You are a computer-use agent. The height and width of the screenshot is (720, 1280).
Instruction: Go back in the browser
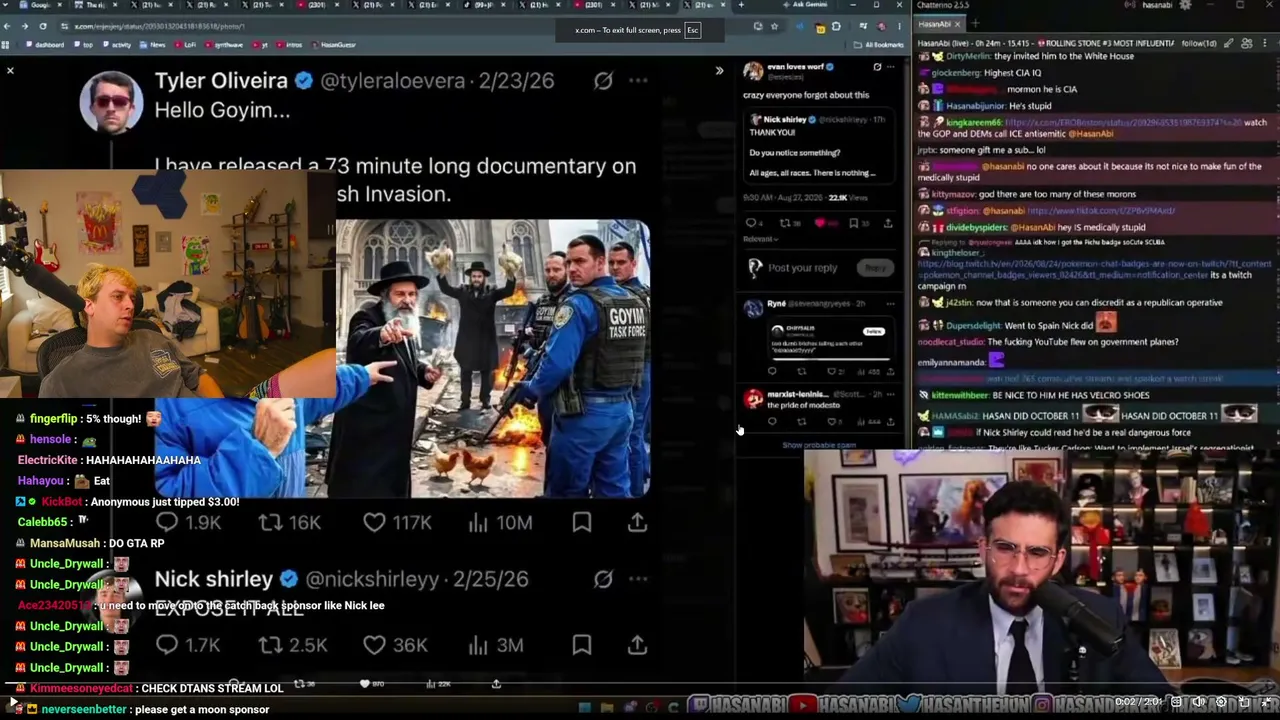[7, 26]
